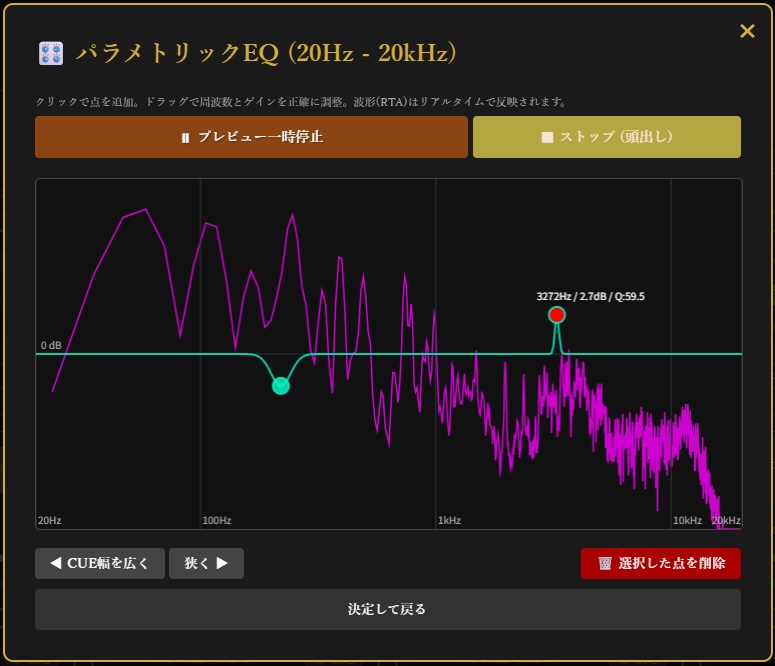775x666 pixels.
Task: Pause preview with プレビュー一時停止 button
Action: pos(251,137)
